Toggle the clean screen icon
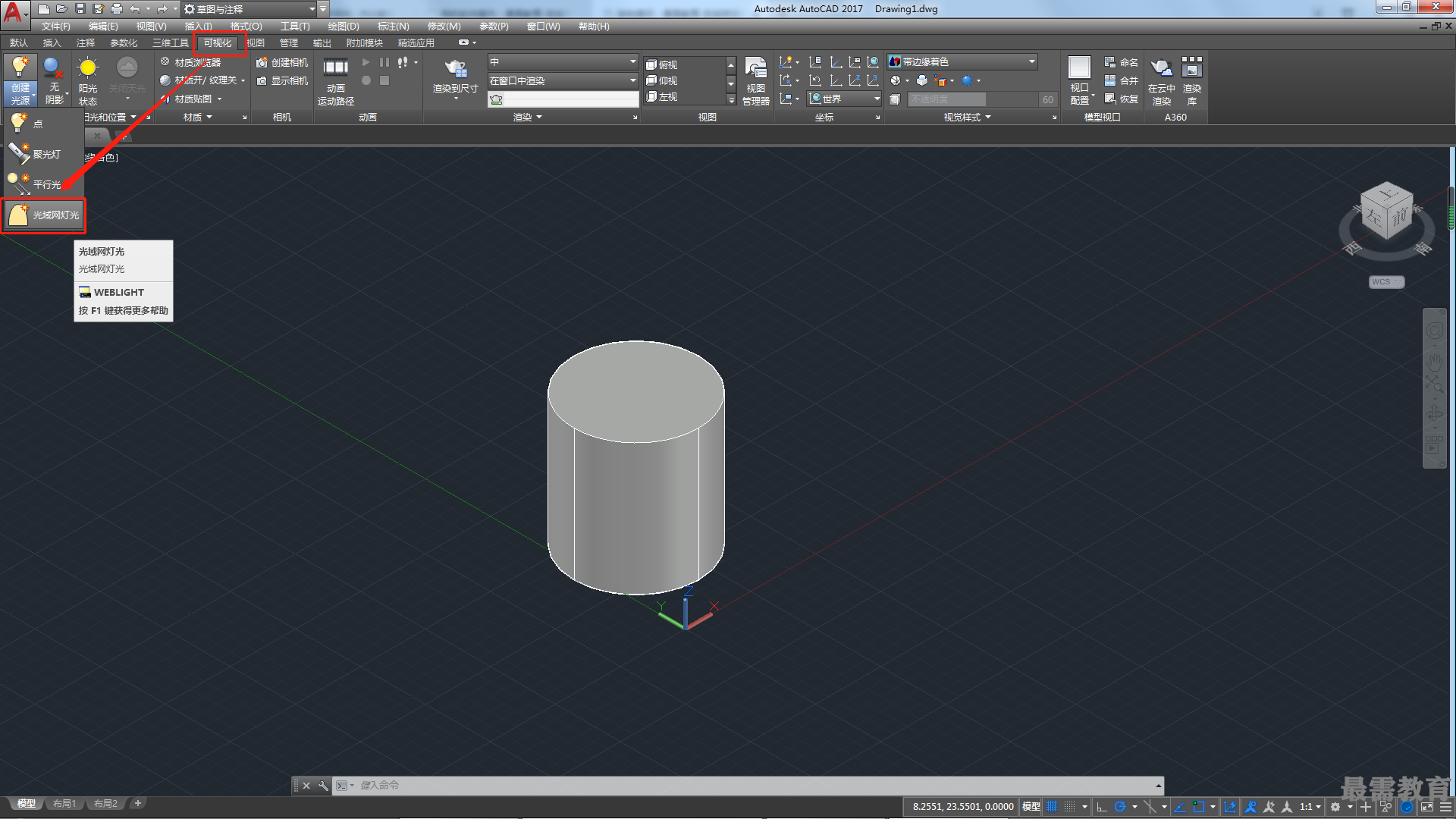The width and height of the screenshot is (1456, 819). point(1427,807)
